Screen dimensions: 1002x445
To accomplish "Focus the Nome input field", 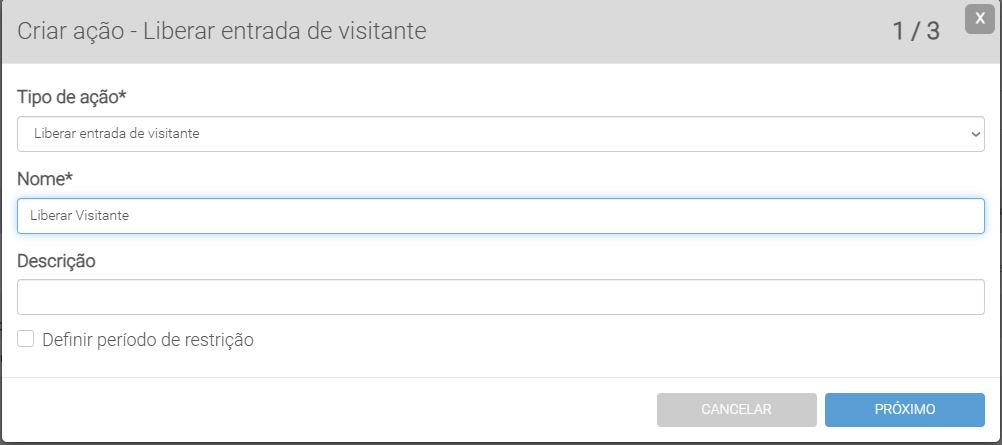I will click(x=500, y=216).
